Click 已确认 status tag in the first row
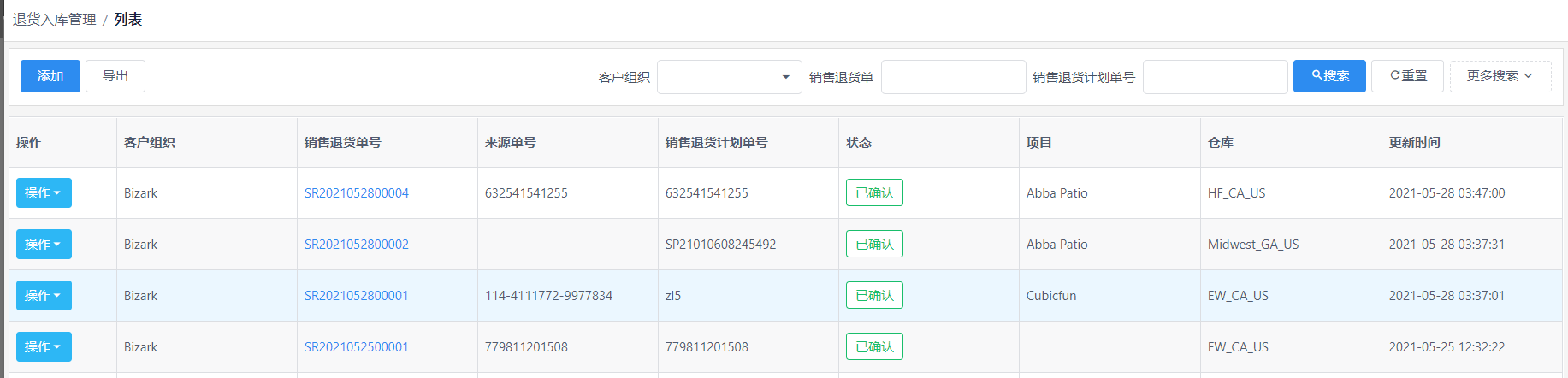This screenshot has height=378, width=1568. point(874,193)
